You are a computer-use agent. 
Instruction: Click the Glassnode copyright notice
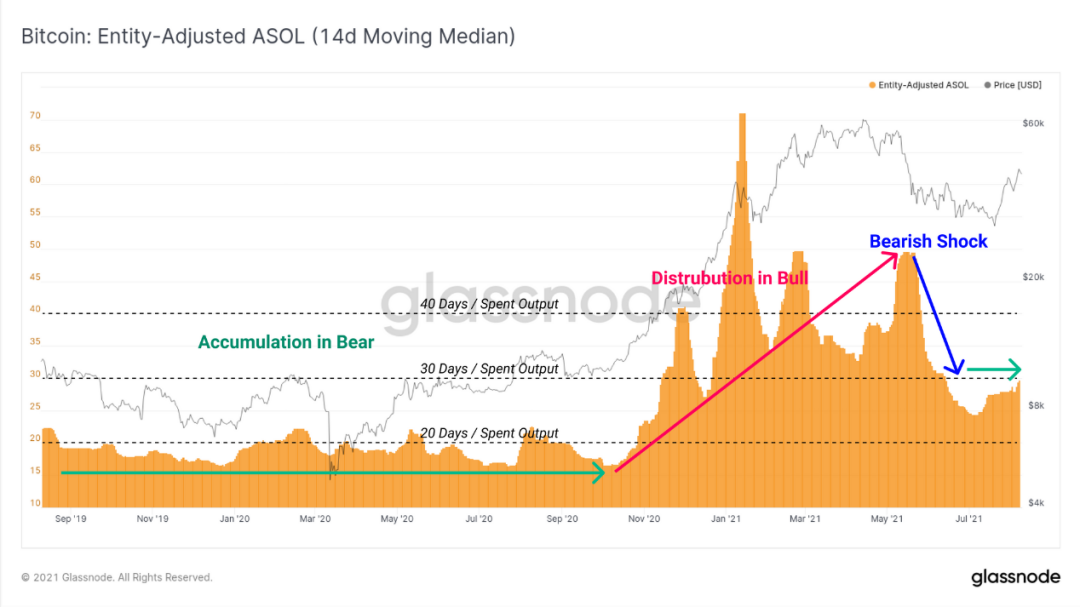[x=116, y=577]
